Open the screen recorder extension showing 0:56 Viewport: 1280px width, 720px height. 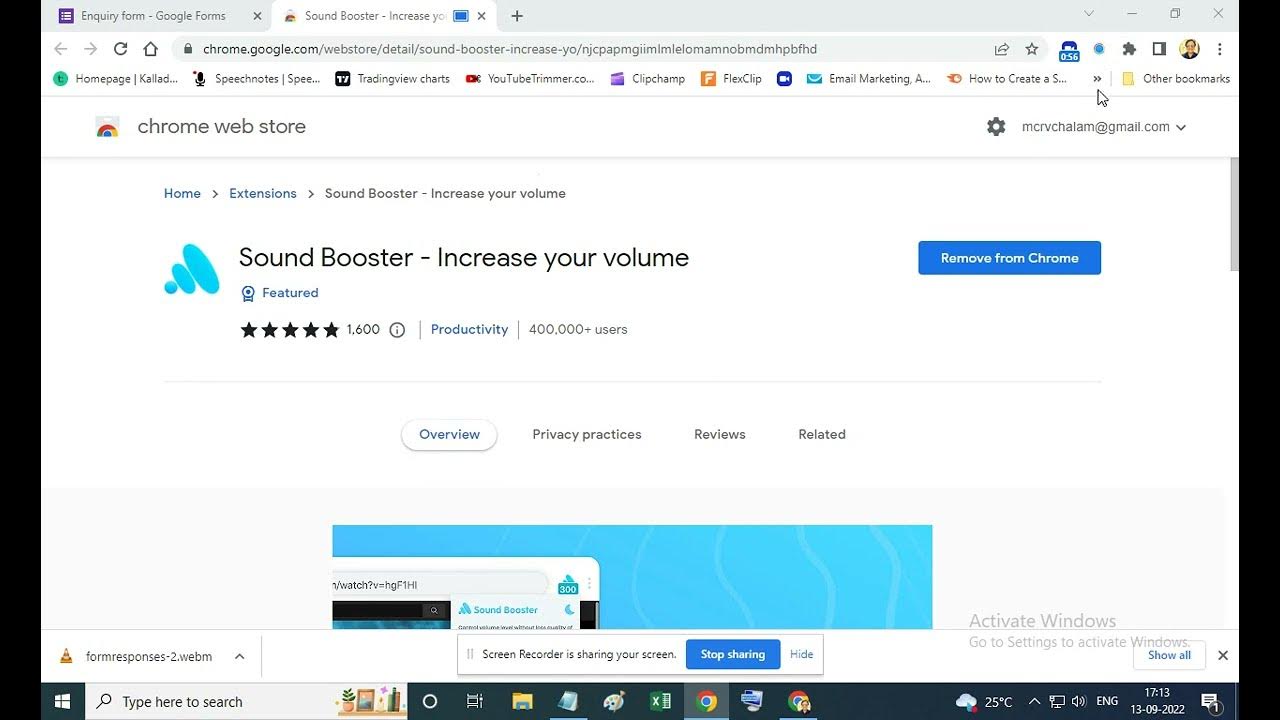click(1069, 51)
